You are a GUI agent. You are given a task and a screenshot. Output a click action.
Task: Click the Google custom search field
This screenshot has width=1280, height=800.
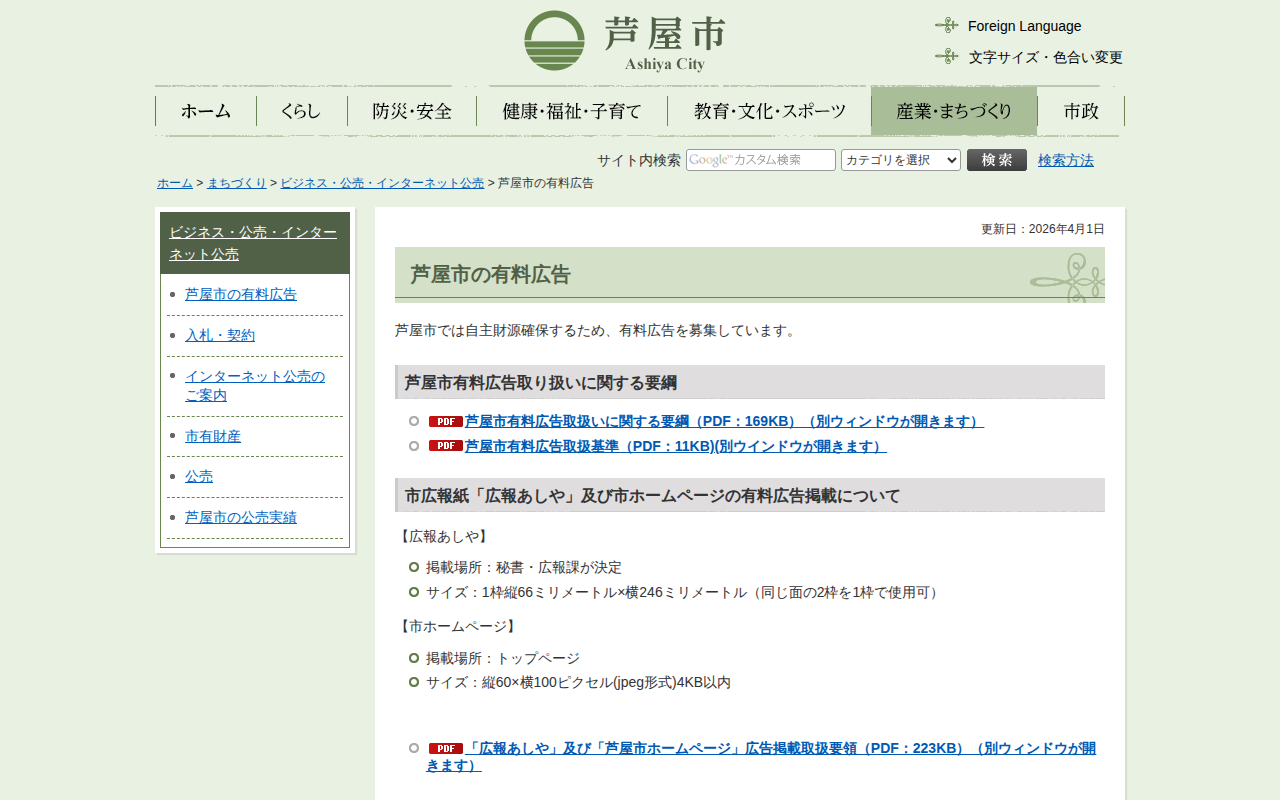click(760, 160)
